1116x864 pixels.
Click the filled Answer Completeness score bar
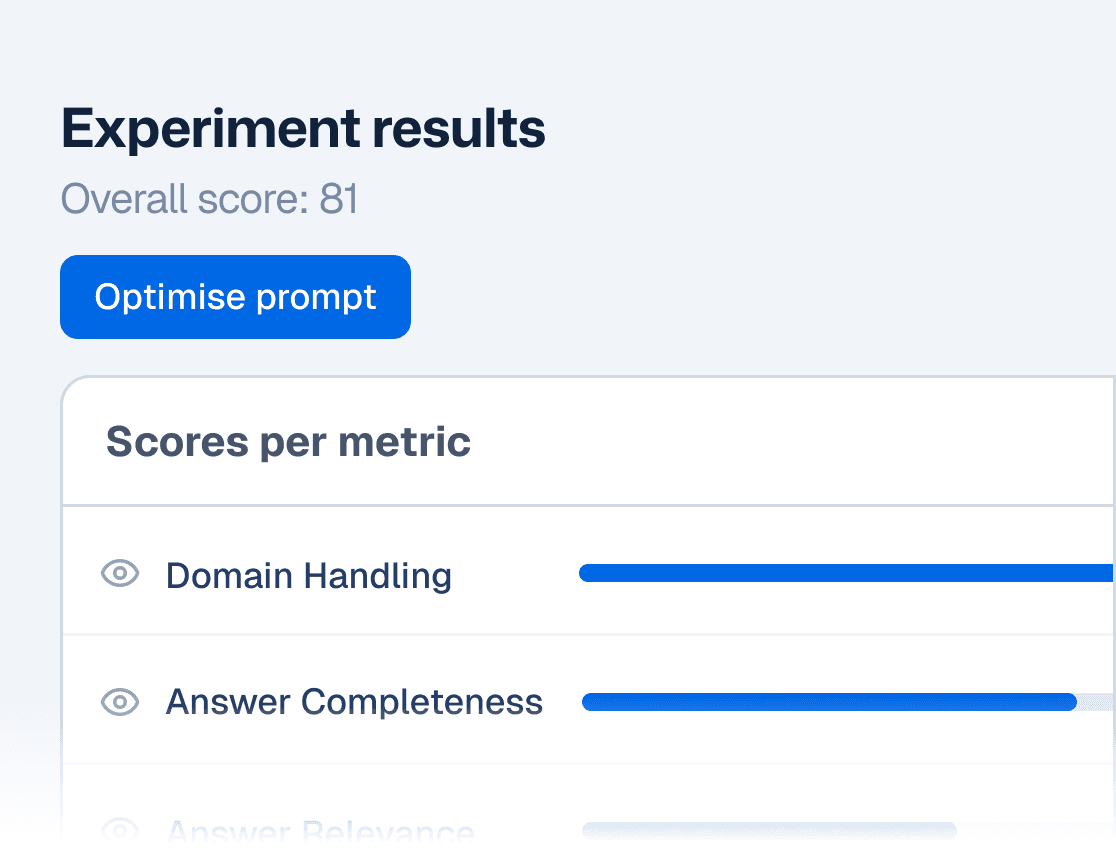tap(829, 702)
